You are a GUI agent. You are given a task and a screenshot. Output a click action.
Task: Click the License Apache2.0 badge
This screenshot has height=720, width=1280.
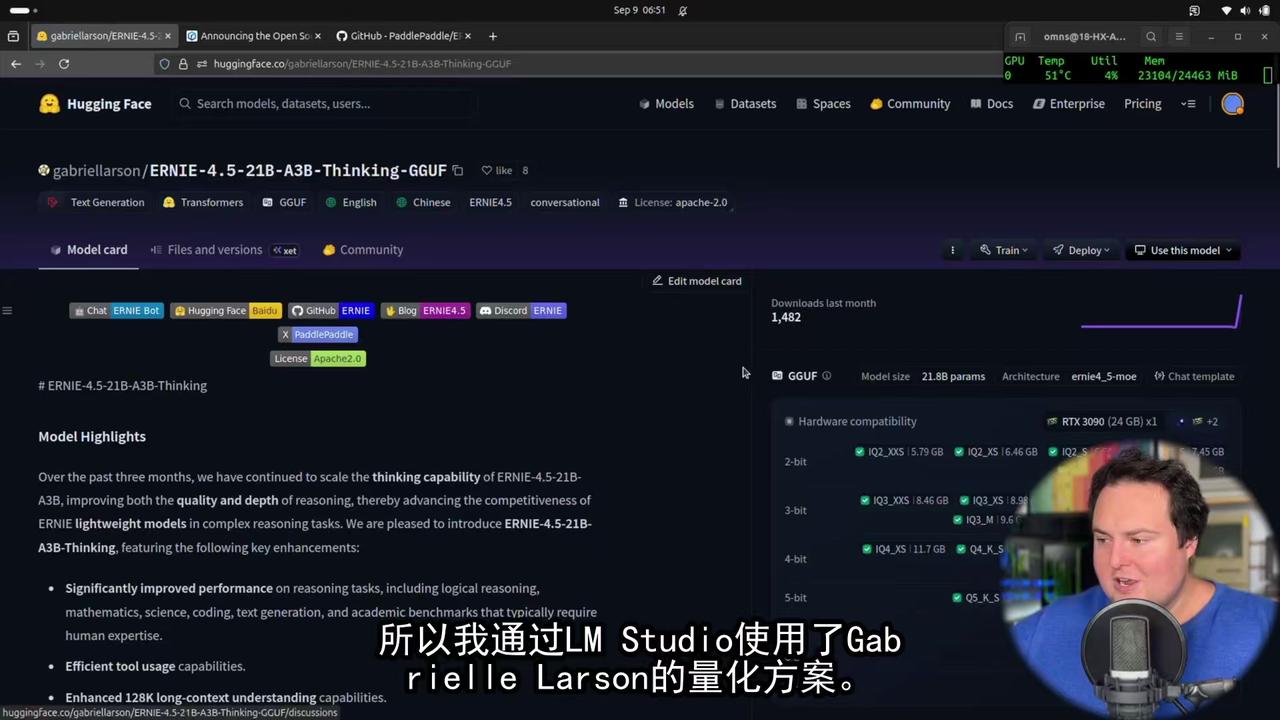[318, 359]
